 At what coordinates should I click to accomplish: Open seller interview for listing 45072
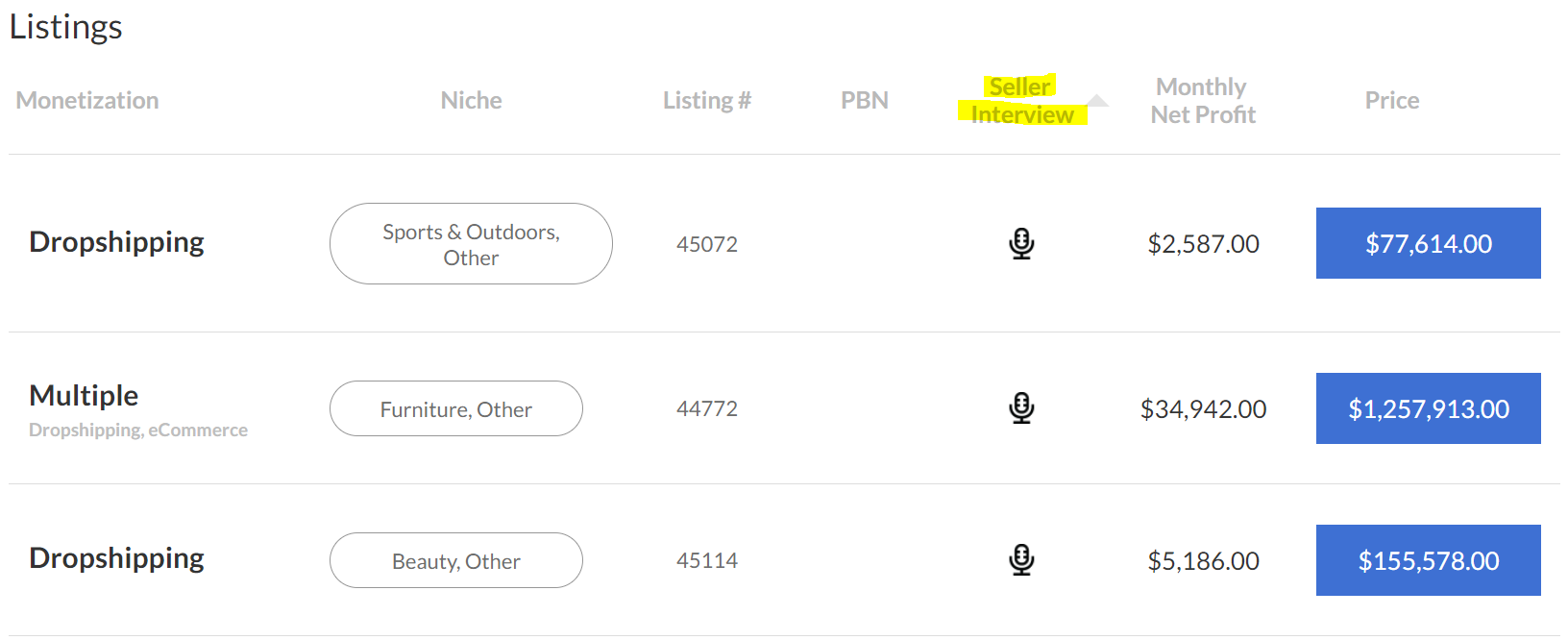[1021, 243]
